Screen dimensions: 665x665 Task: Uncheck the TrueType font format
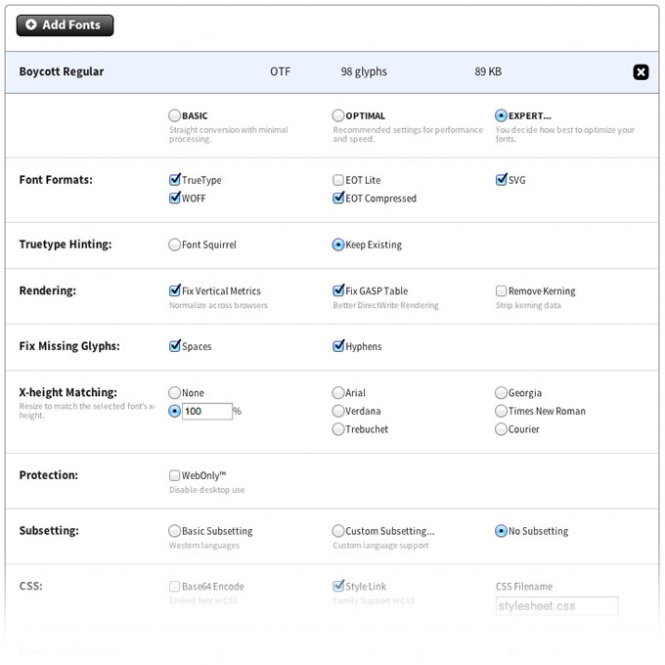point(174,180)
